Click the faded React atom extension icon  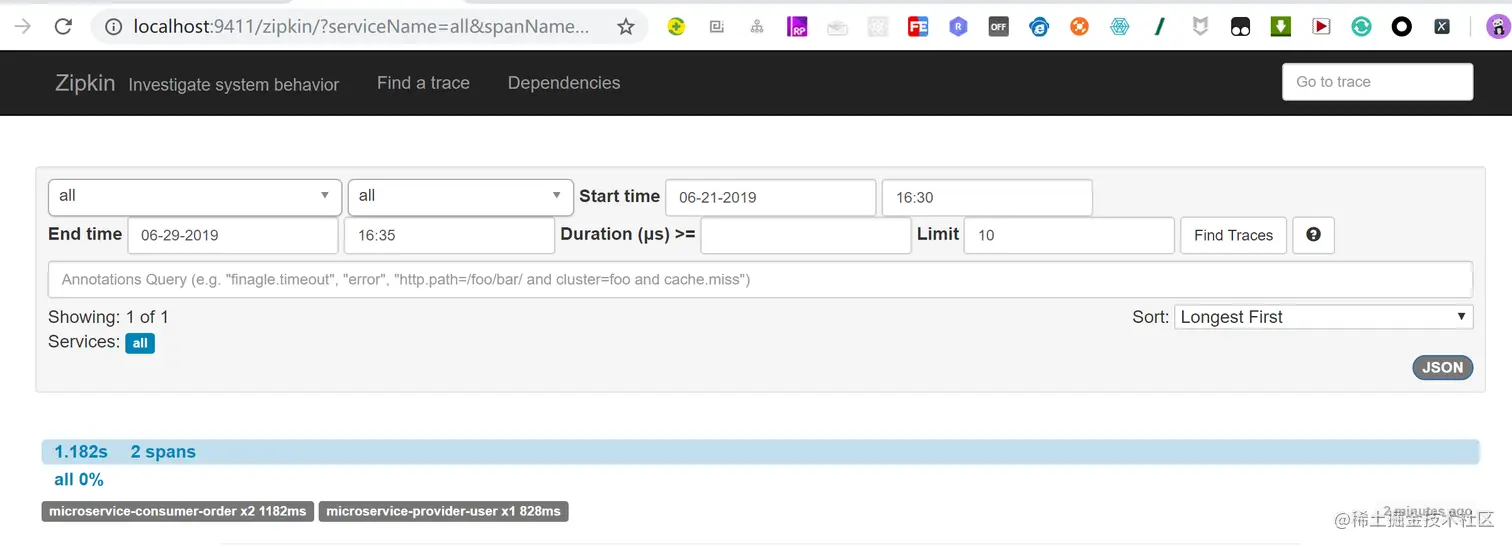coord(878,27)
